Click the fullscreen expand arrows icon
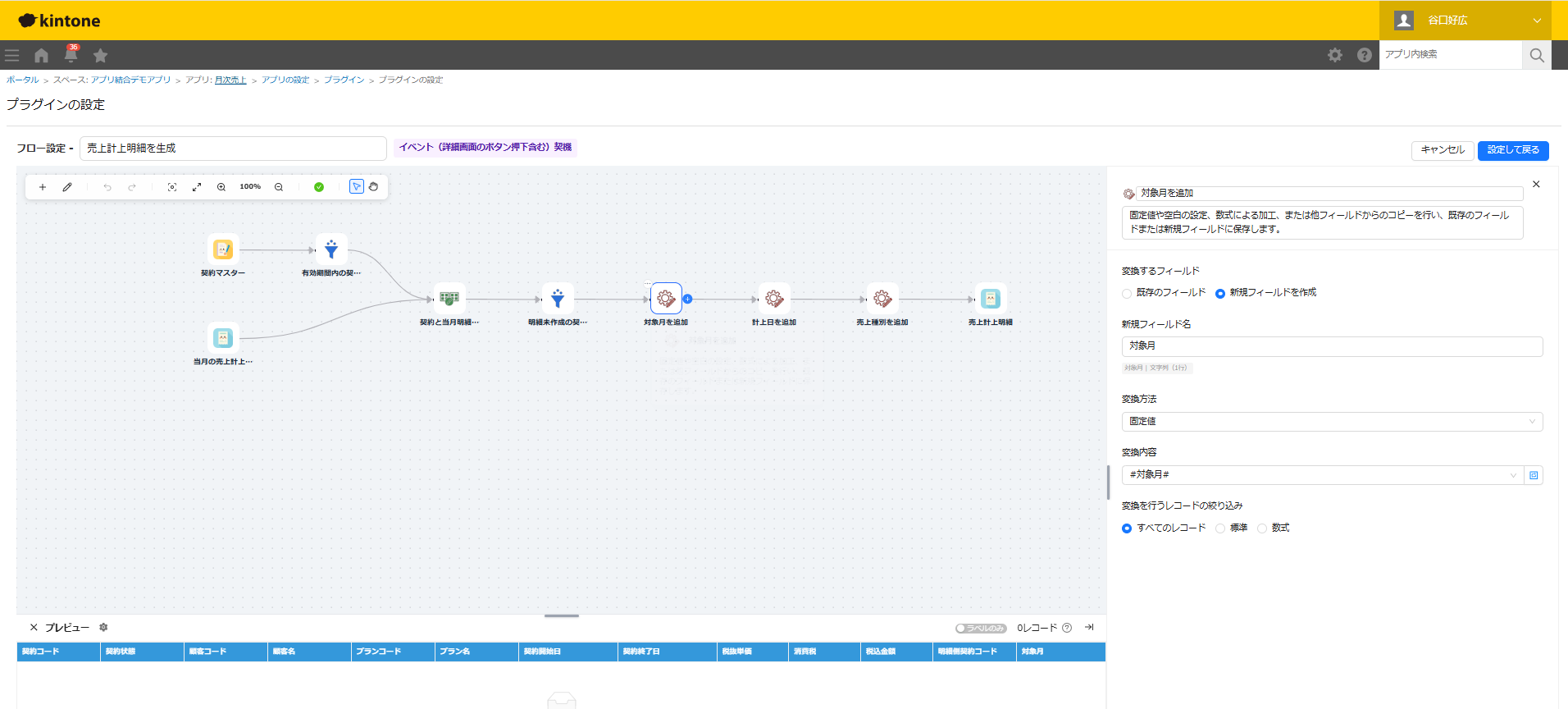Viewport: 1568px width, 709px height. [197, 187]
